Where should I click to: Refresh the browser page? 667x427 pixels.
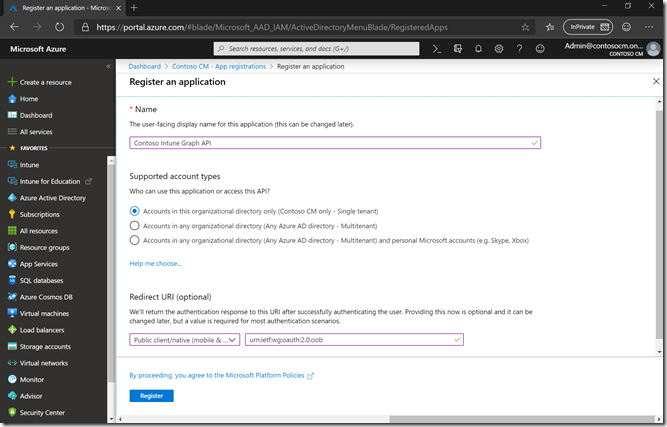(x=59, y=27)
